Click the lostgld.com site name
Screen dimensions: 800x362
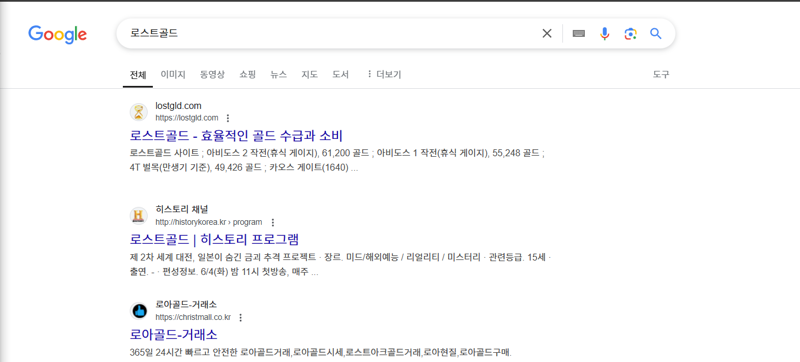(179, 106)
